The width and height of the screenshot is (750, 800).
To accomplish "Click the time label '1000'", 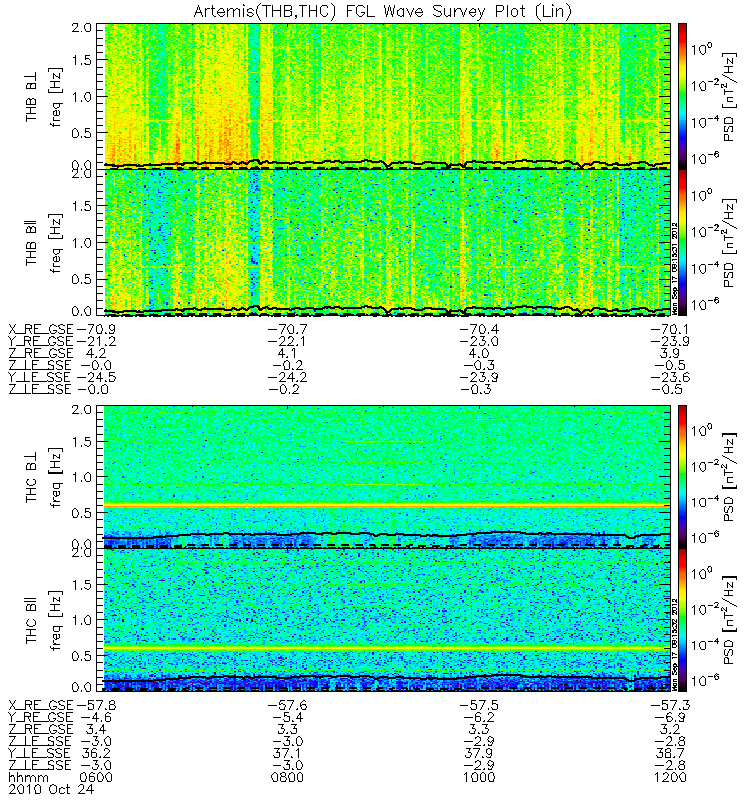I will (479, 777).
